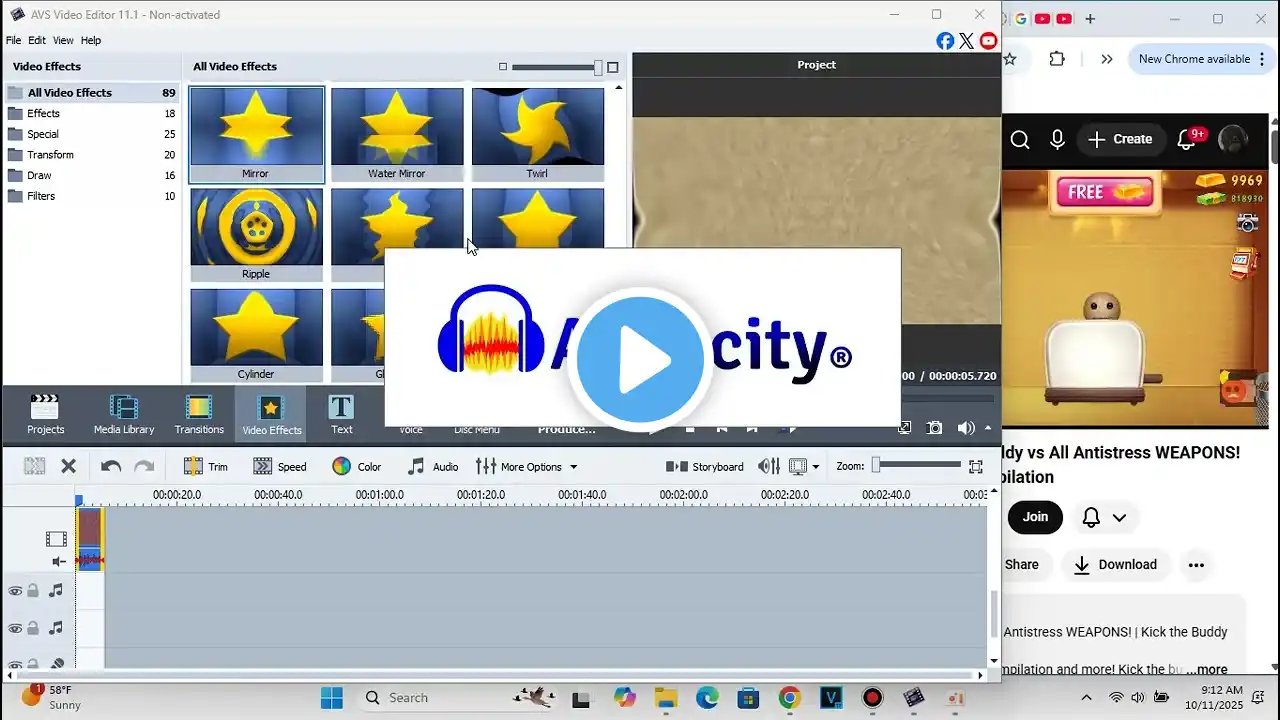Click the Download button on YouTube
Viewport: 1280px width, 720px height.
(x=1115, y=565)
